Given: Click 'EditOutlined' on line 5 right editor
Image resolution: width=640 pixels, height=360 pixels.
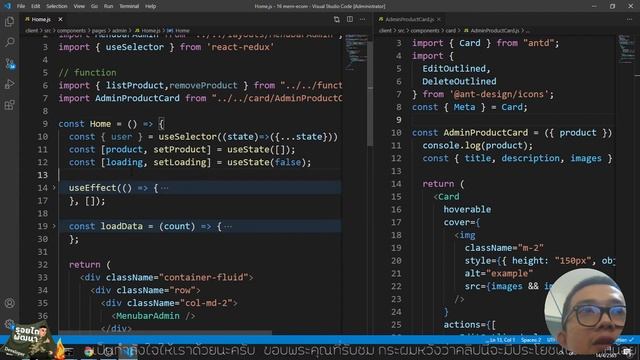Looking at the screenshot, I should [454, 69].
